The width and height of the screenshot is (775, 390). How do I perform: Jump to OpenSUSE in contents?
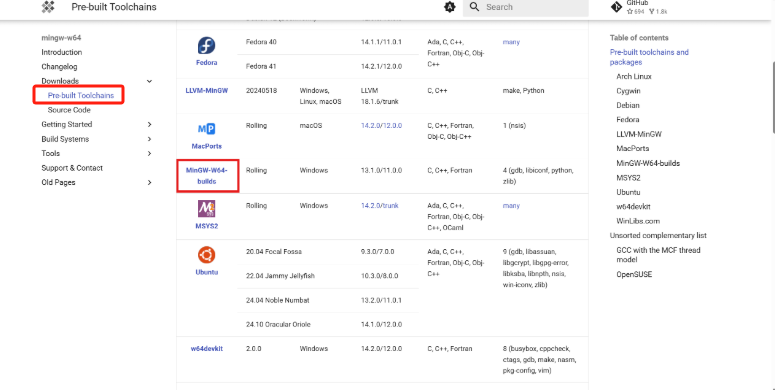coord(634,274)
